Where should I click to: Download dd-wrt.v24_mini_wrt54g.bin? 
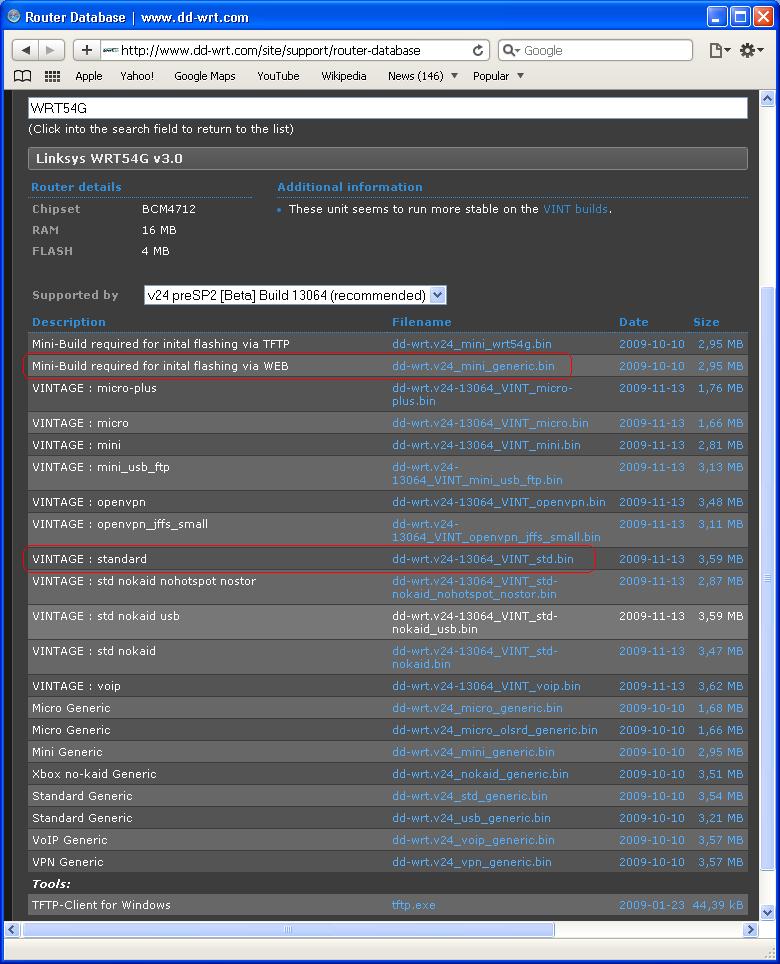[x=471, y=344]
